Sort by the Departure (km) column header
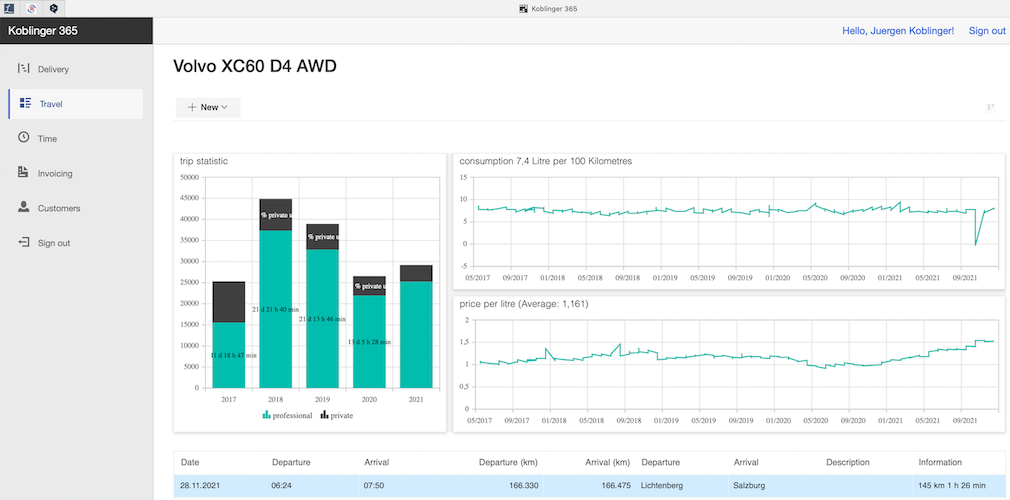This screenshot has width=1010, height=500. pyautogui.click(x=508, y=462)
